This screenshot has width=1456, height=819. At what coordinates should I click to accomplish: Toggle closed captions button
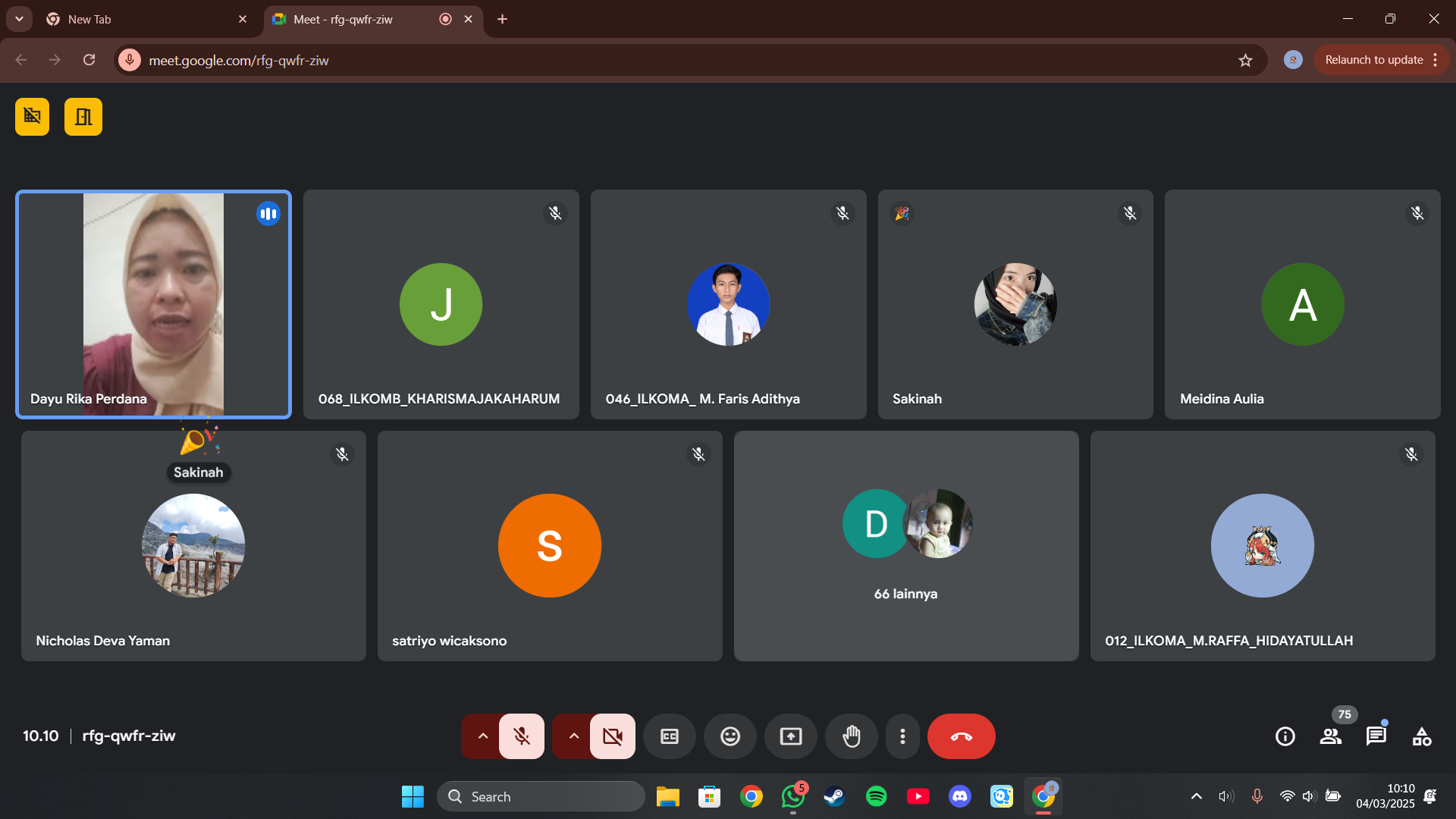point(669,736)
